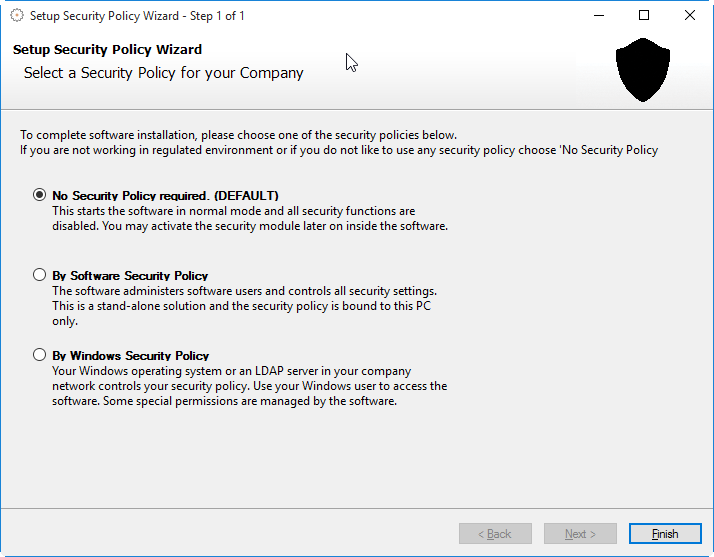Select the No Security Policy required radio button
The height and width of the screenshot is (557, 714).
(40, 195)
